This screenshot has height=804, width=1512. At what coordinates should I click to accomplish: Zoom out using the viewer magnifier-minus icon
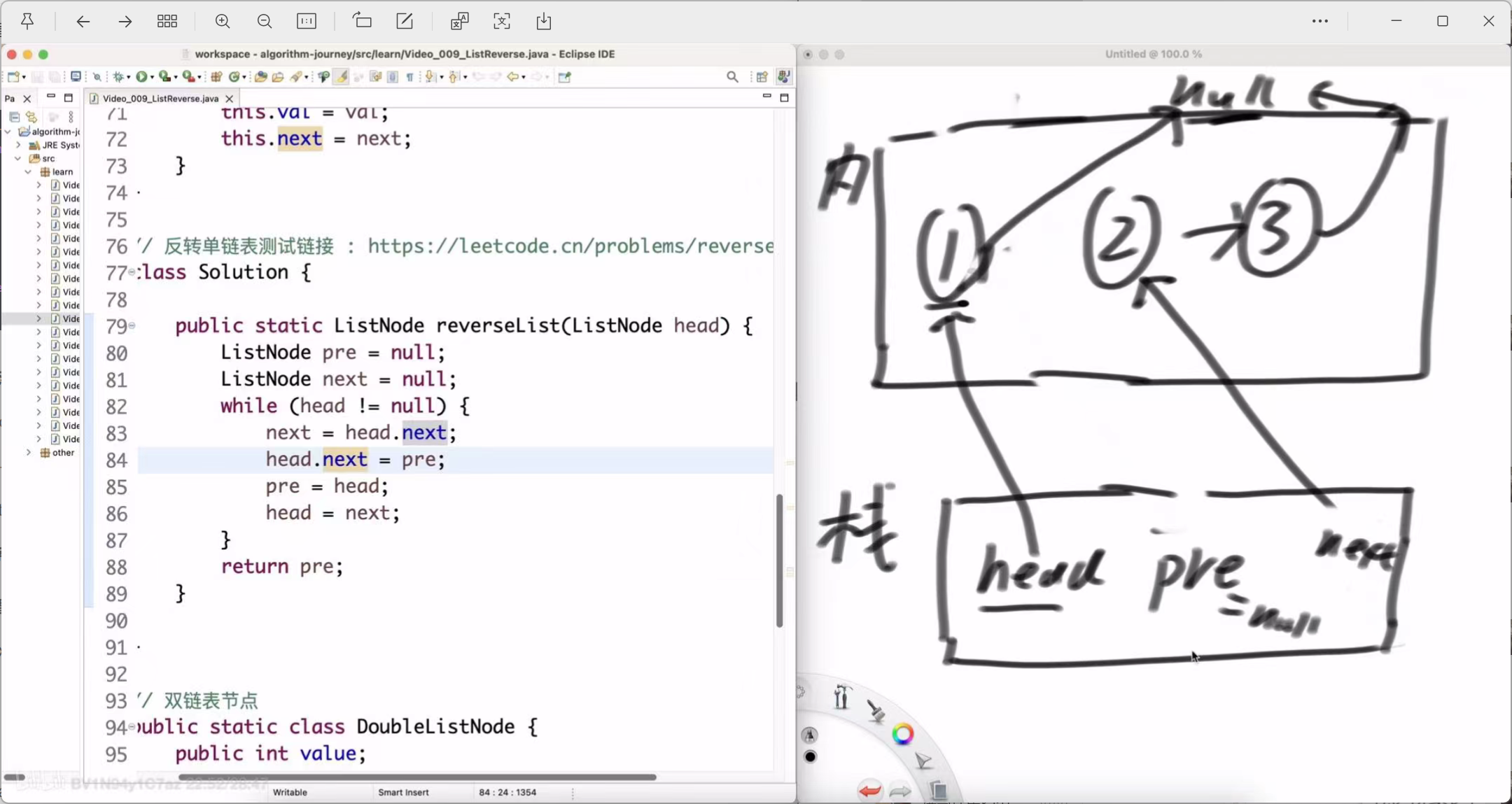pos(265,22)
